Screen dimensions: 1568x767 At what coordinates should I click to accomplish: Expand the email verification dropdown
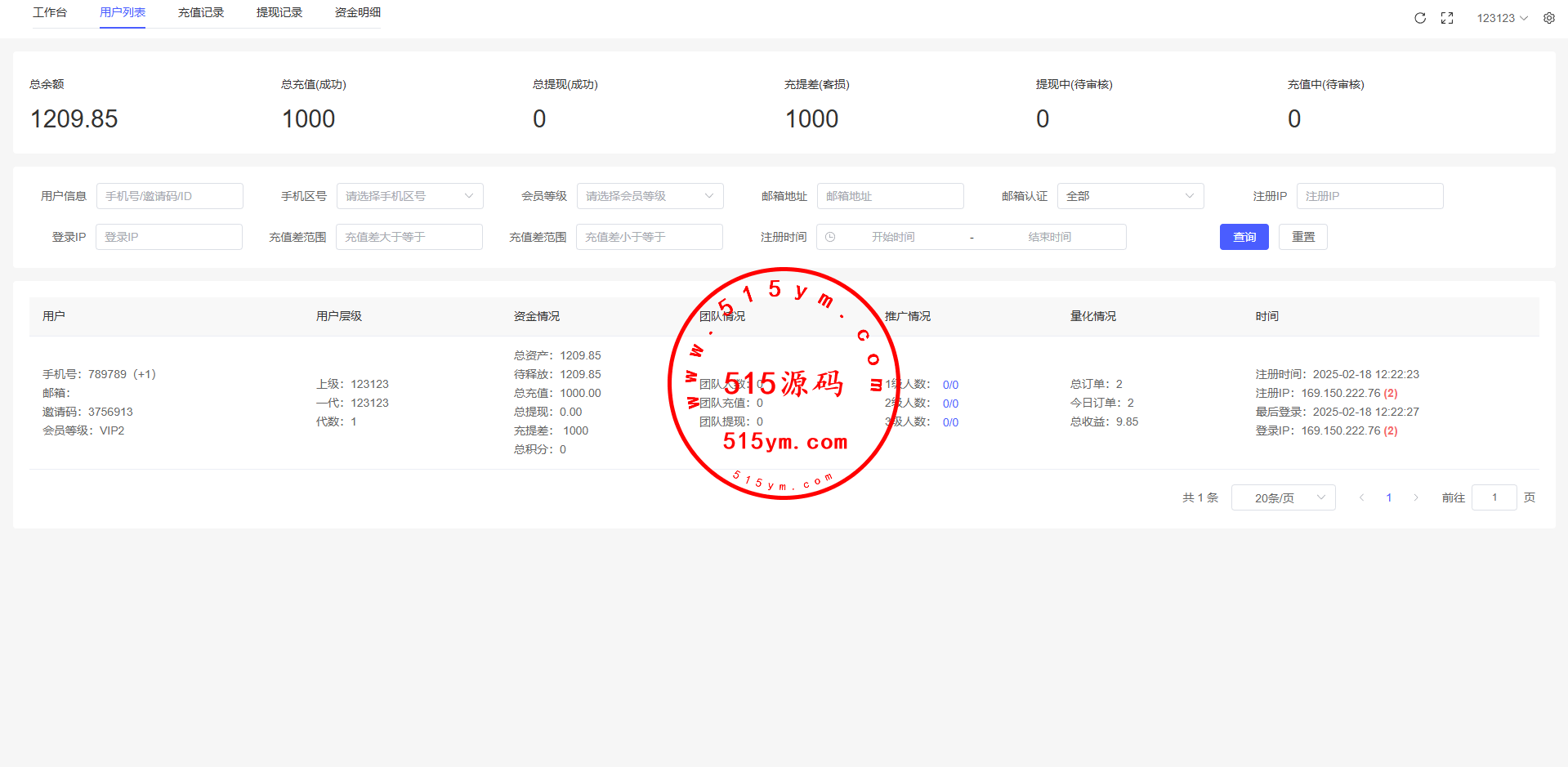point(1130,196)
